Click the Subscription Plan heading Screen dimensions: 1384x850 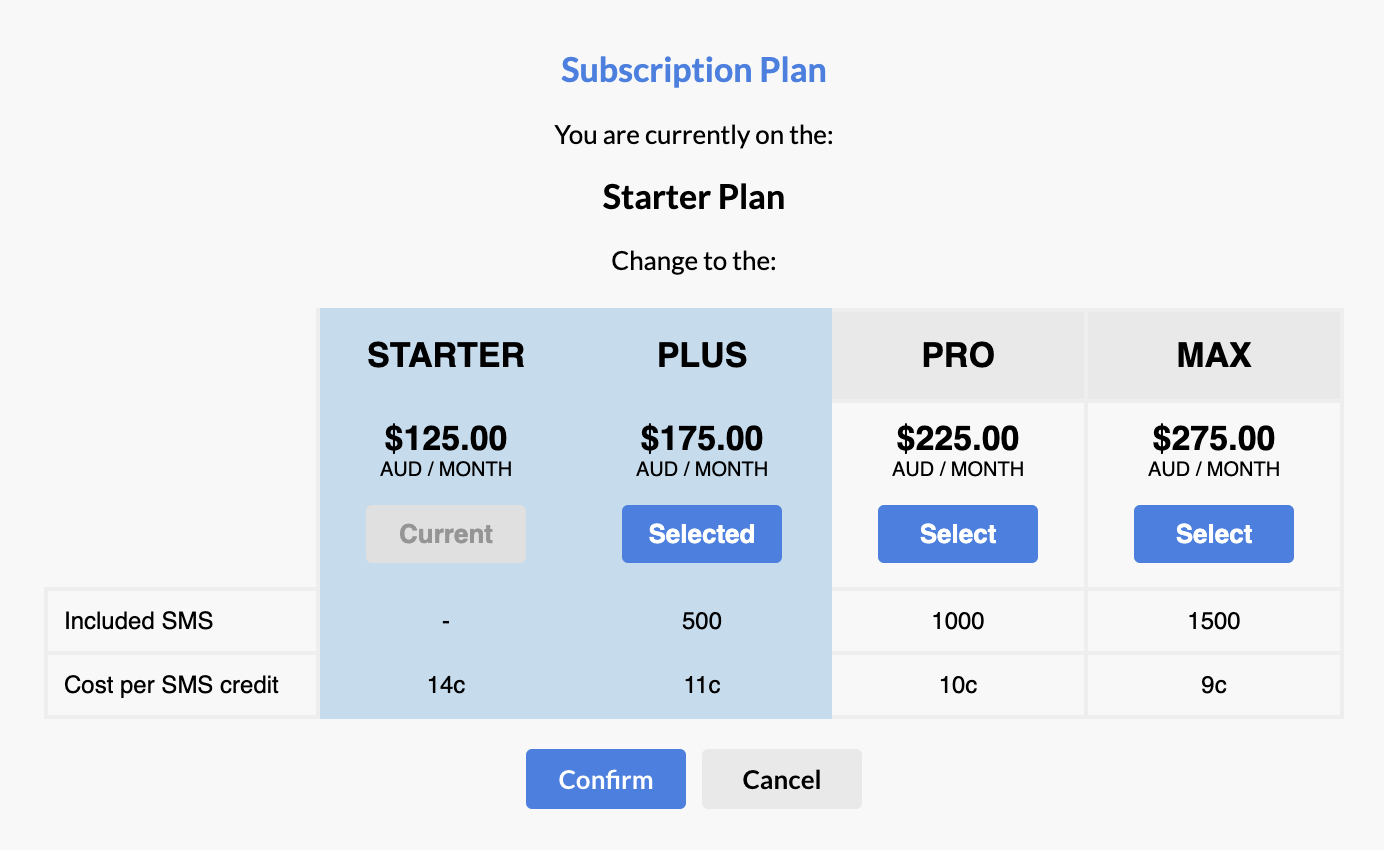(693, 70)
